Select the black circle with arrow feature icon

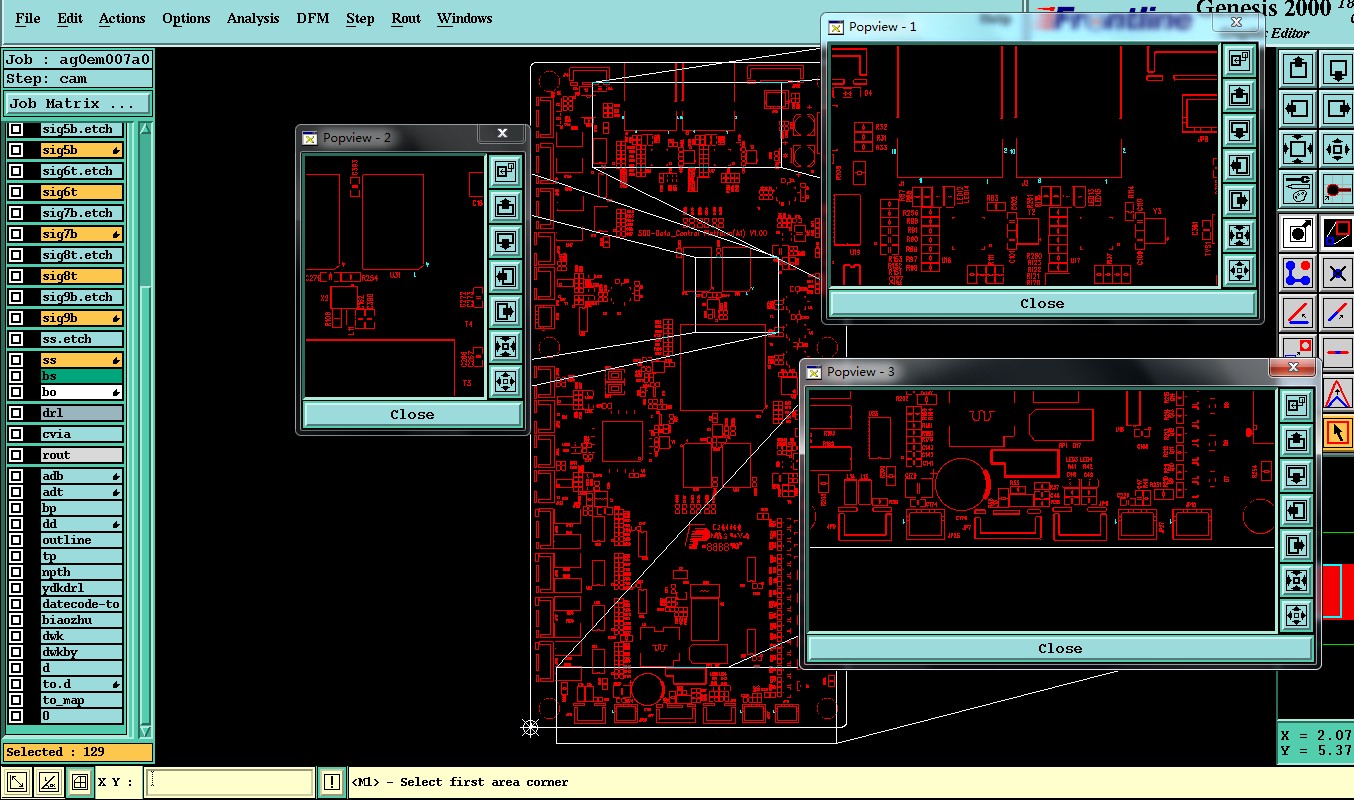pyautogui.click(x=1298, y=233)
